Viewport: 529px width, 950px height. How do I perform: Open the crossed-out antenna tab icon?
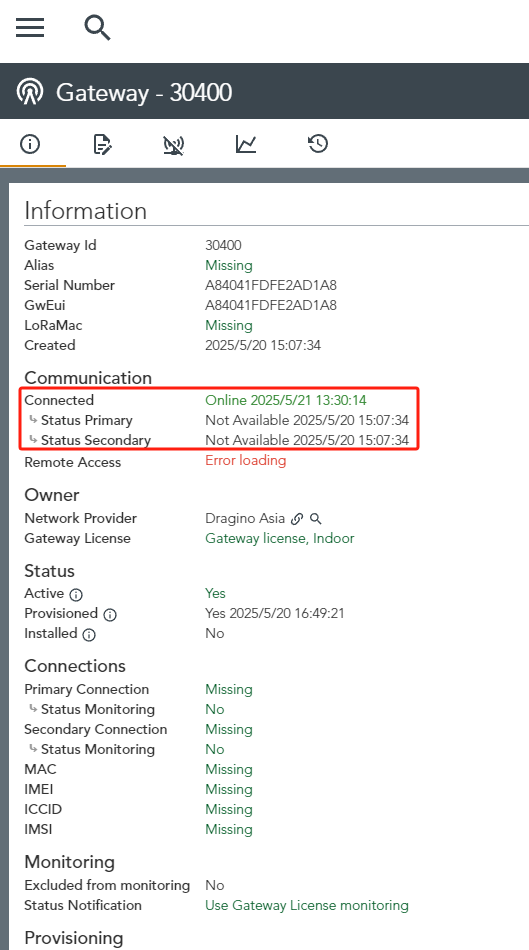click(174, 145)
